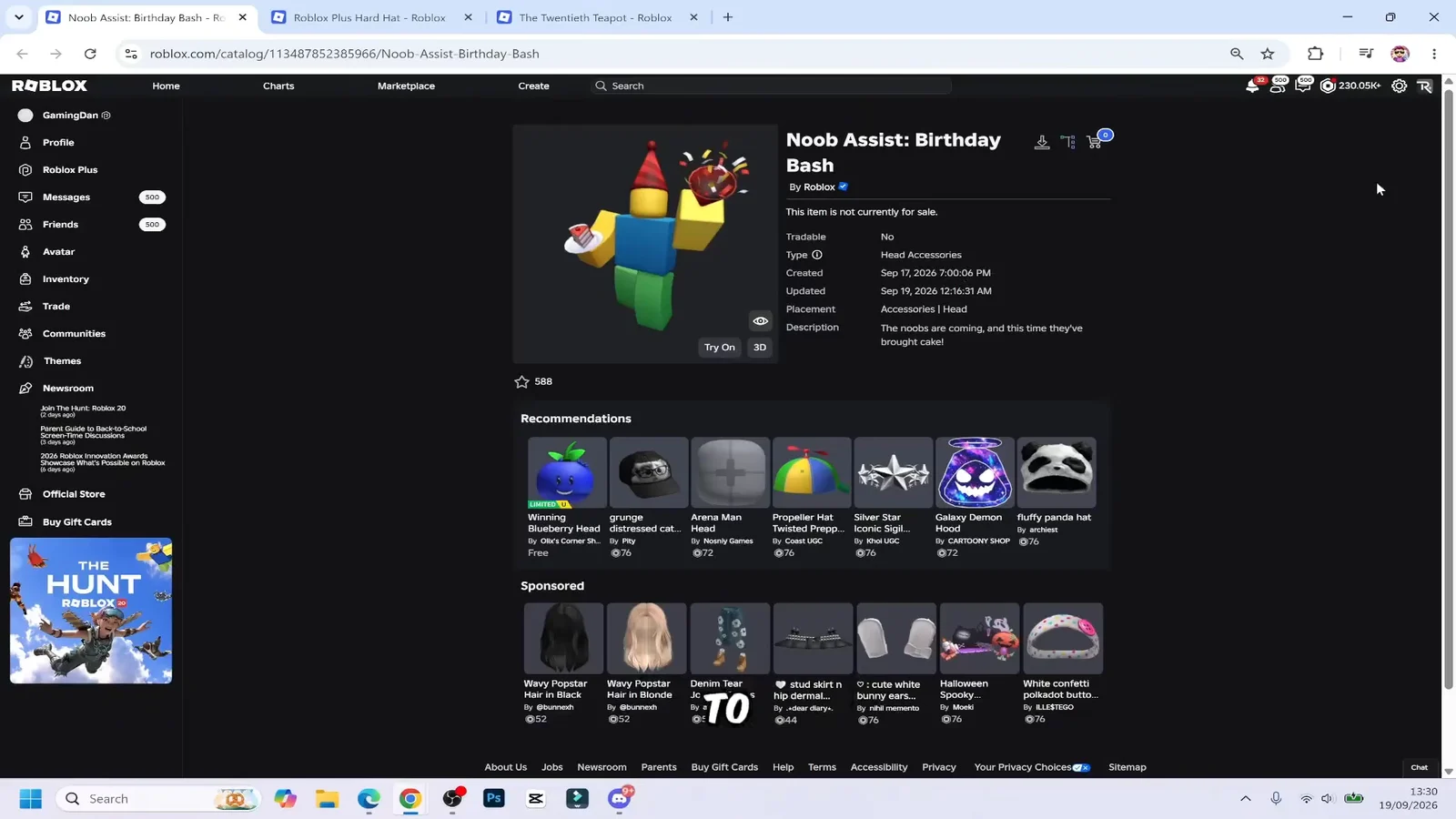Open the browser tab list dropdown arrow

(x=19, y=17)
